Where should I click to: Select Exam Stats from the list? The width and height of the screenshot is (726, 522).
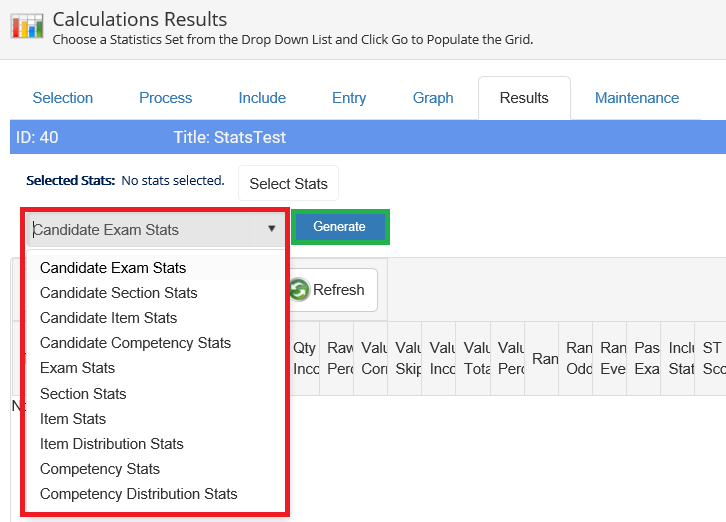pyautogui.click(x=77, y=368)
